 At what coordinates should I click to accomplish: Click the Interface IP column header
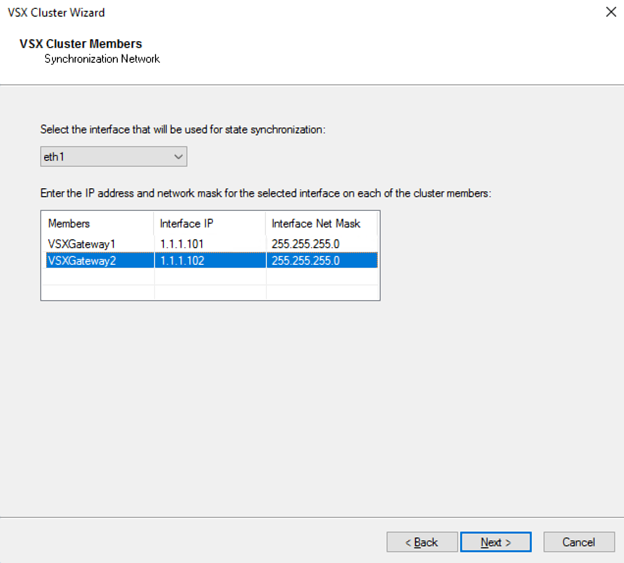coord(210,224)
